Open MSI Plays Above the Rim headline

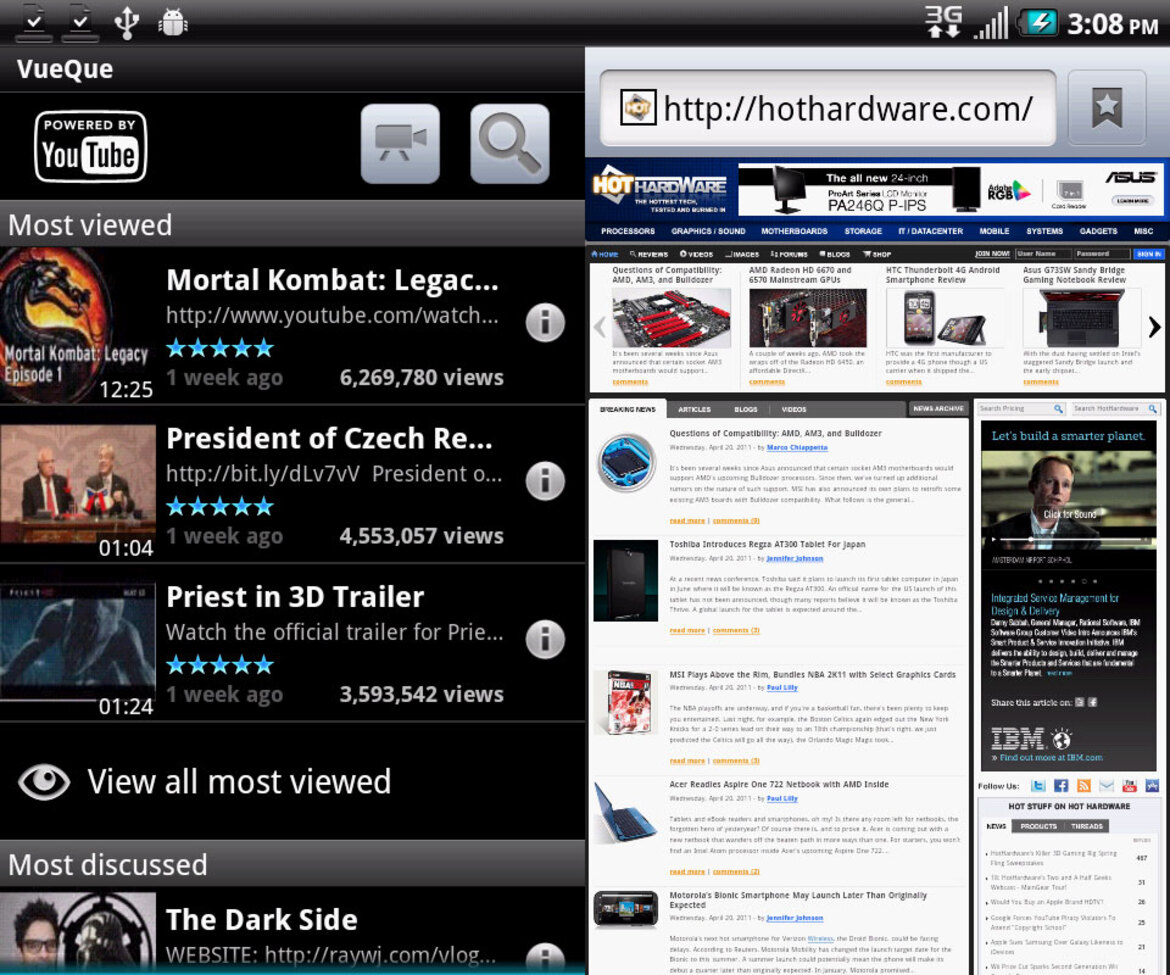click(812, 674)
